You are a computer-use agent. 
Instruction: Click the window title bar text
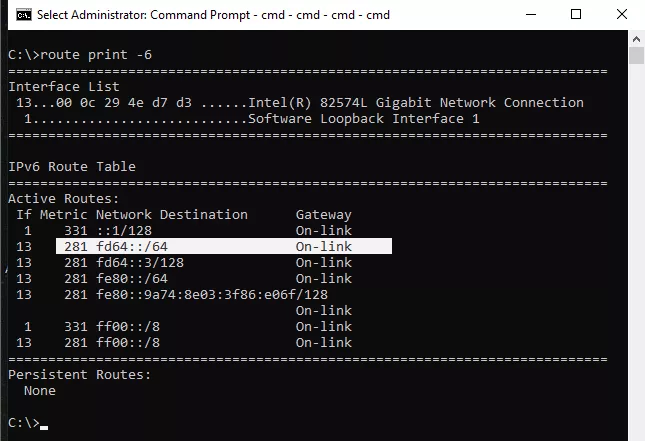[213, 15]
